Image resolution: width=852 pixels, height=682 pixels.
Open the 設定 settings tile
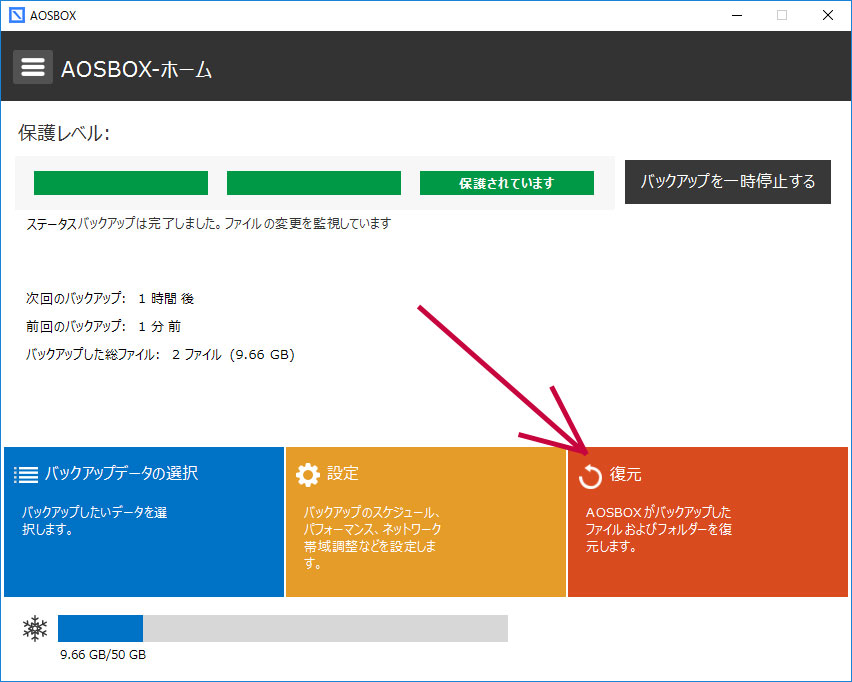[425, 522]
